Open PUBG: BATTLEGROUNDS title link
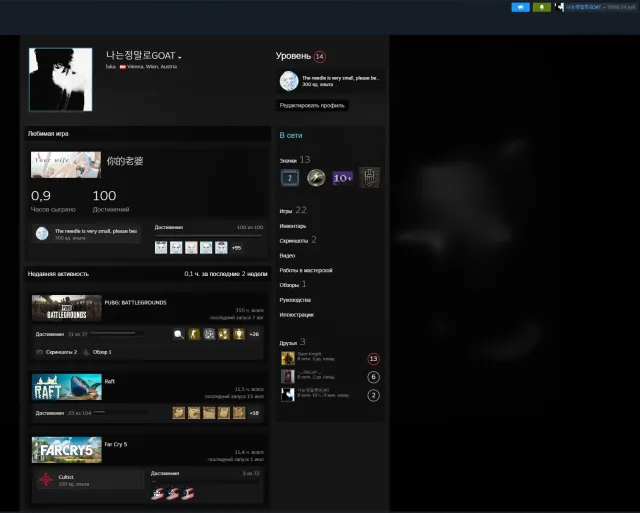Image resolution: width=640 pixels, height=513 pixels. (x=136, y=302)
